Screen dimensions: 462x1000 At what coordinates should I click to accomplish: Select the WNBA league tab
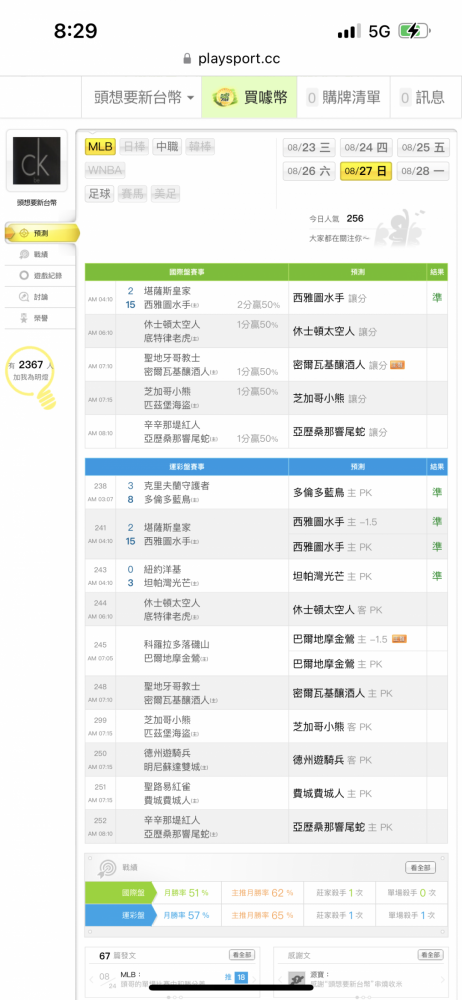coord(105,170)
